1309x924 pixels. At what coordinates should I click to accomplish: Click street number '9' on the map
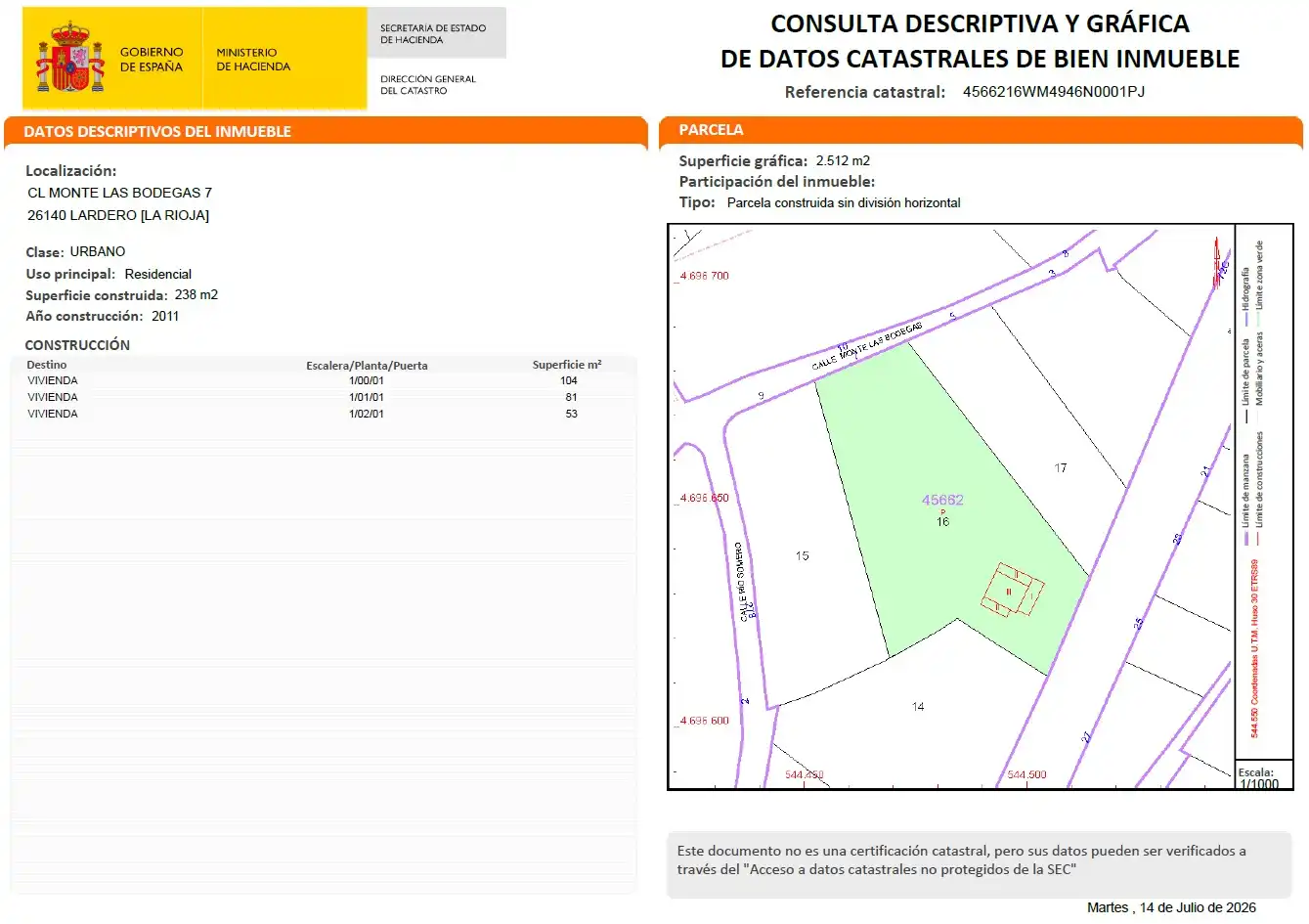[761, 396]
